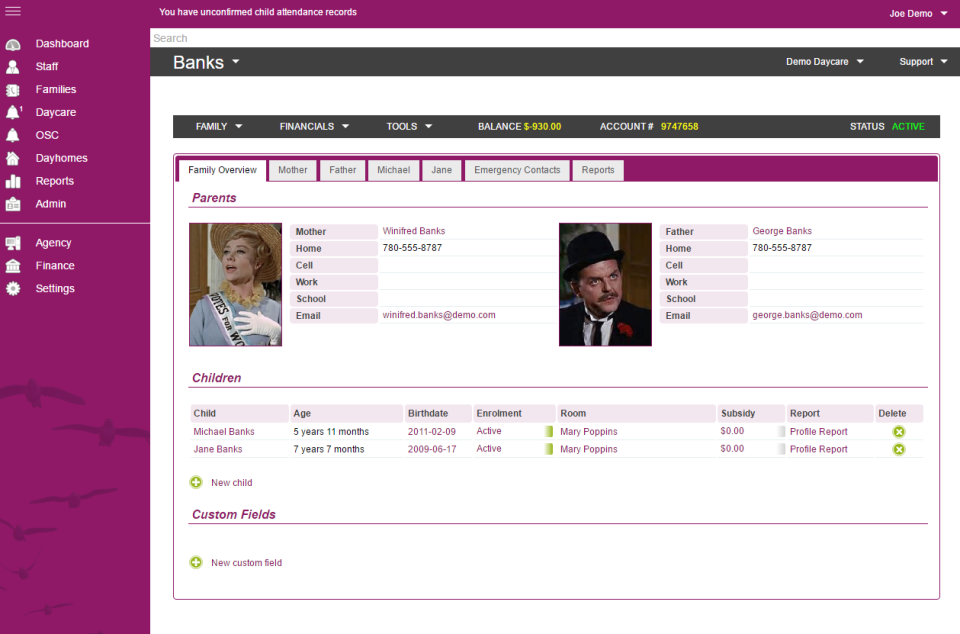Open the family Reports tab
960x634 pixels.
598,170
